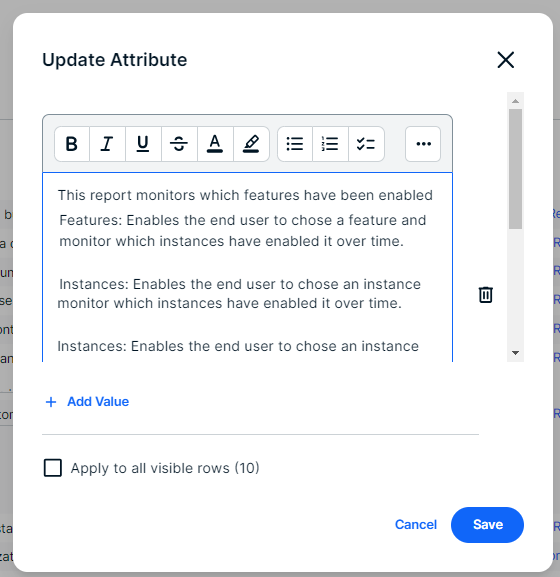
Task: Click inside the rich text editor area
Action: (x=247, y=268)
